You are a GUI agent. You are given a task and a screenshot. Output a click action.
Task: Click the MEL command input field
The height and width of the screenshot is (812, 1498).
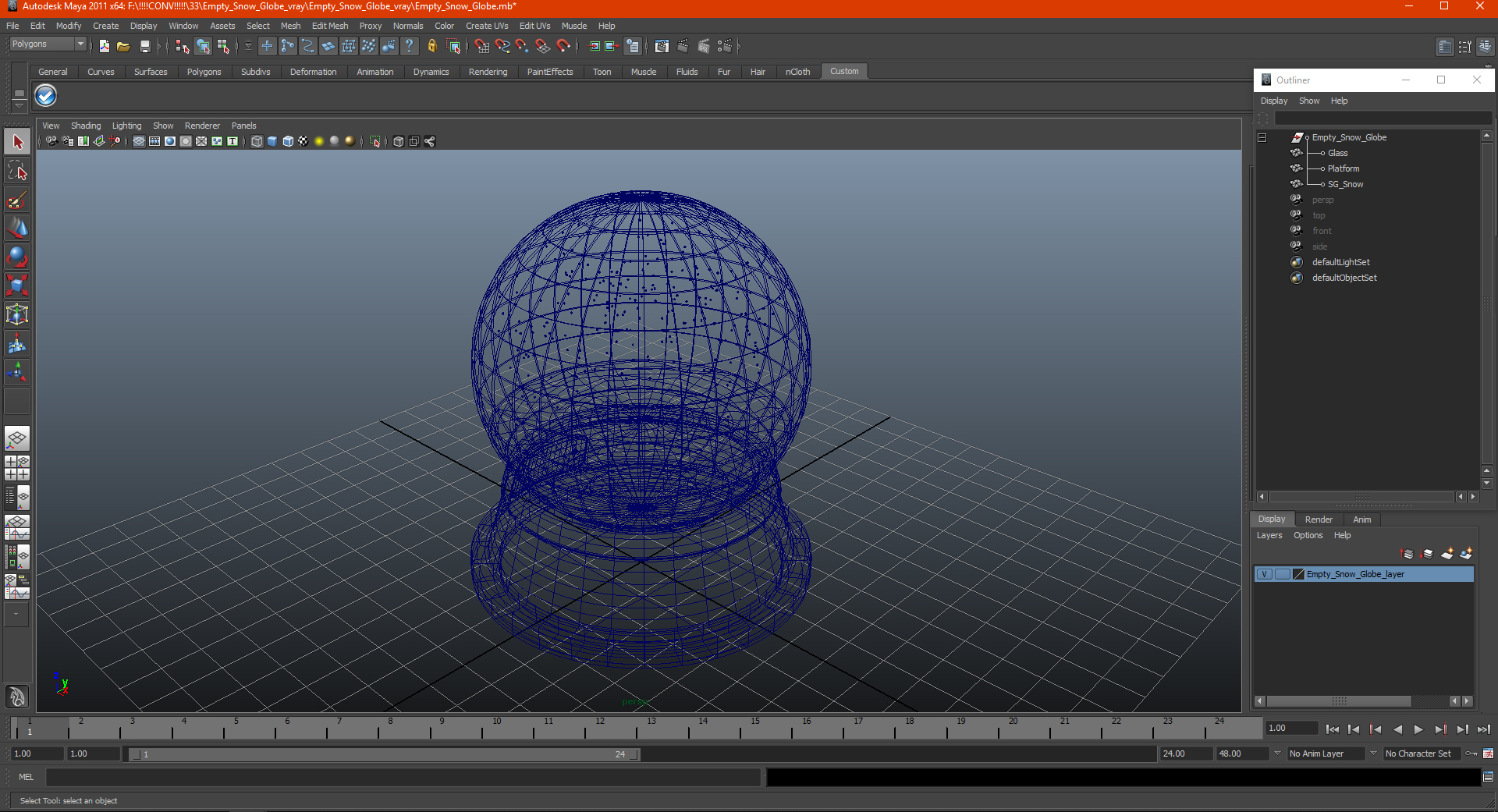coord(403,777)
